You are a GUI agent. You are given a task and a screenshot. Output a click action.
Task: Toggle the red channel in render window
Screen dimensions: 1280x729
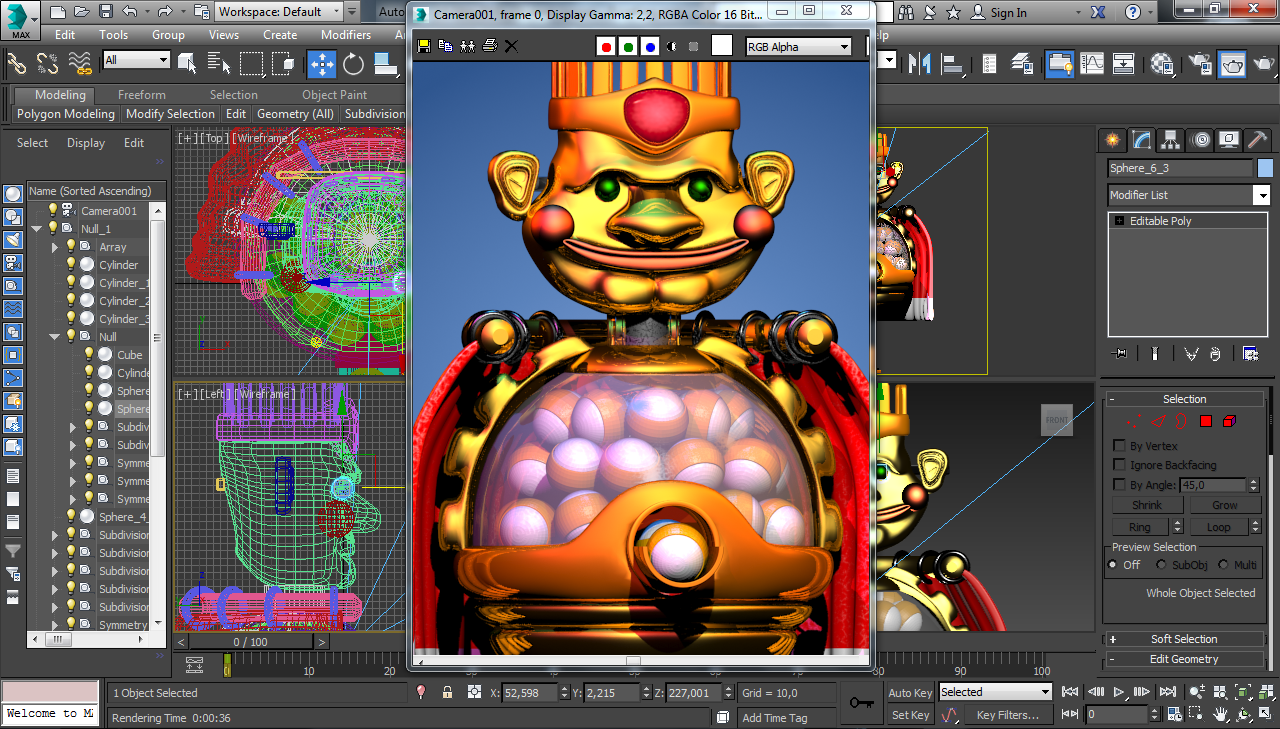pos(604,45)
